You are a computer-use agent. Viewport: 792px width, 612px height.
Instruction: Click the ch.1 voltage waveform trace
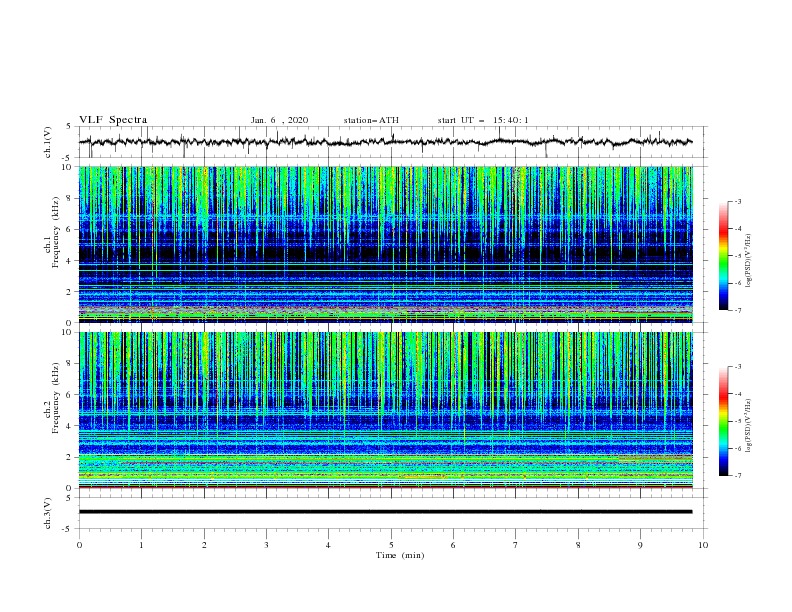[x=385, y=142]
